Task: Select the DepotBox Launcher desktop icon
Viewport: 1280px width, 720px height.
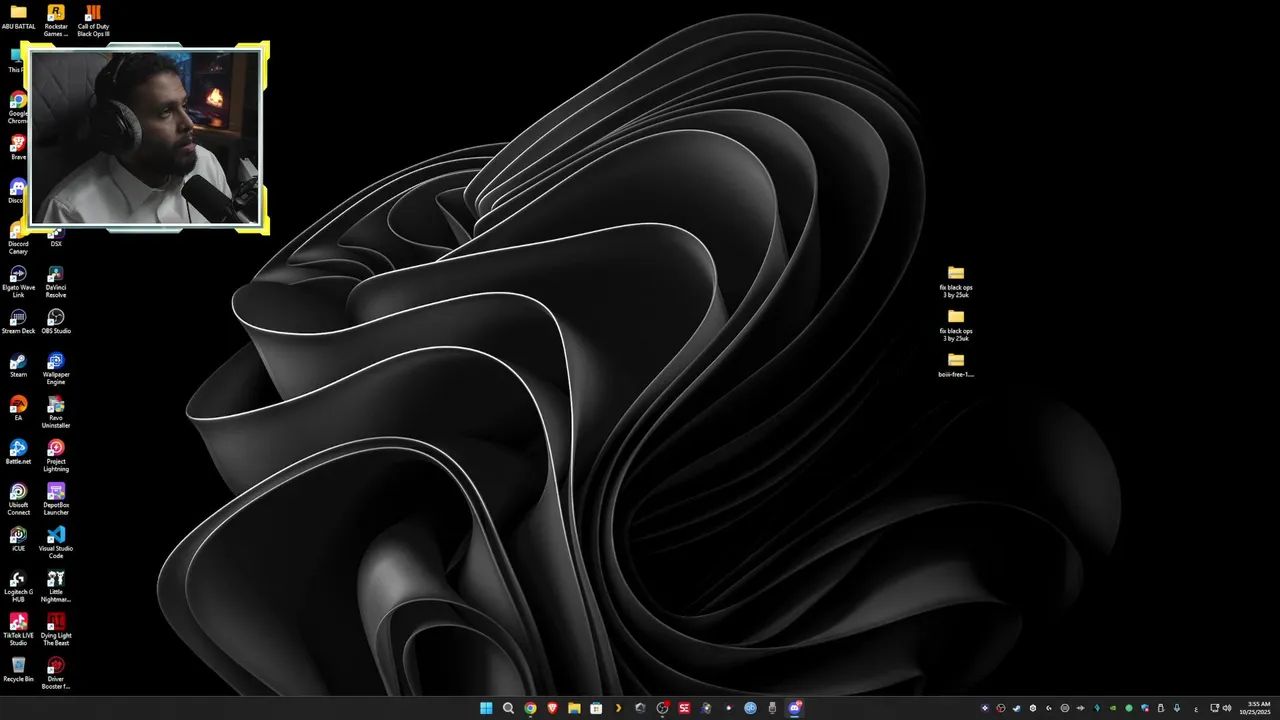Action: [x=56, y=499]
